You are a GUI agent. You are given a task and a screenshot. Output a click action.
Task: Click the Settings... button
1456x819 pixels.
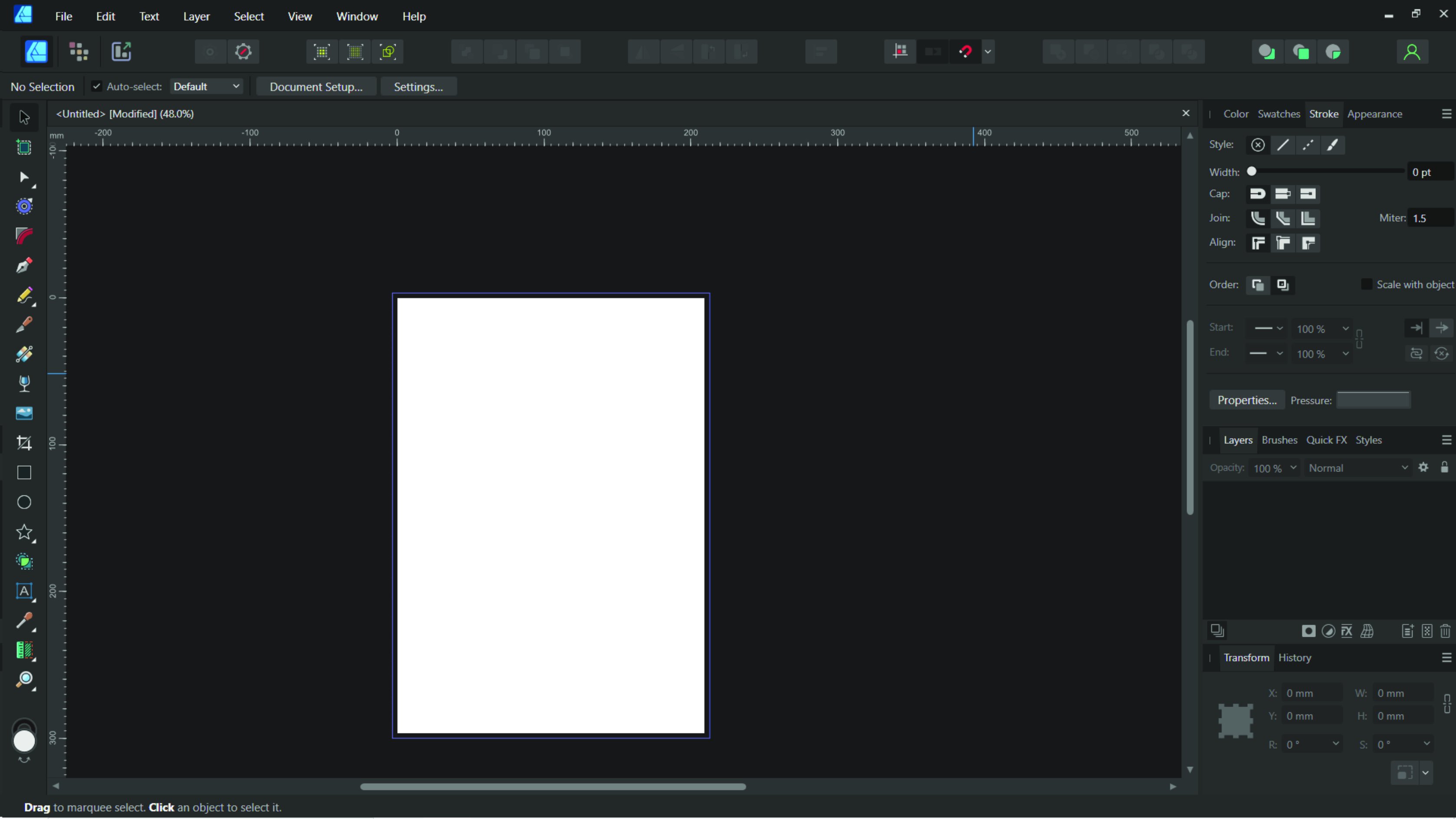418,86
